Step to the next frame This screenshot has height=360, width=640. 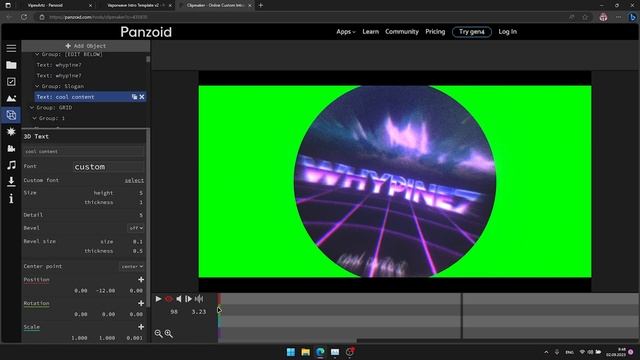(188, 299)
